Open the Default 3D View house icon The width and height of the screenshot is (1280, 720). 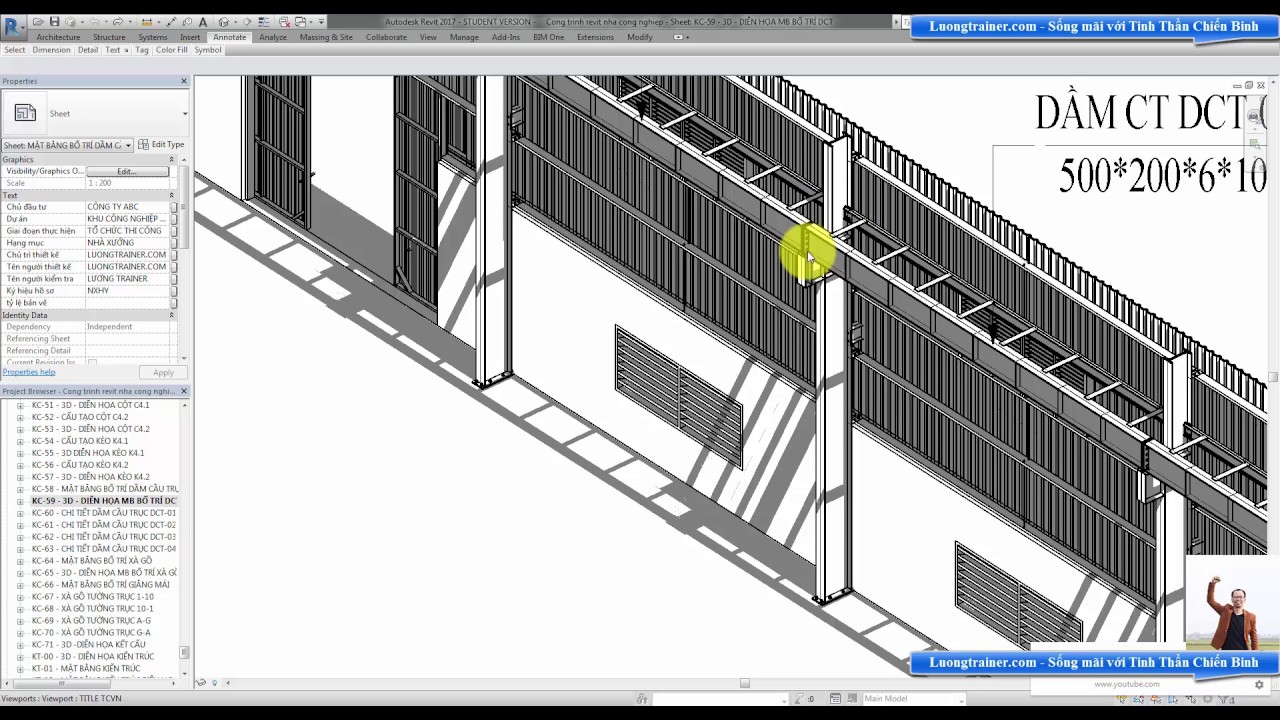click(x=224, y=22)
